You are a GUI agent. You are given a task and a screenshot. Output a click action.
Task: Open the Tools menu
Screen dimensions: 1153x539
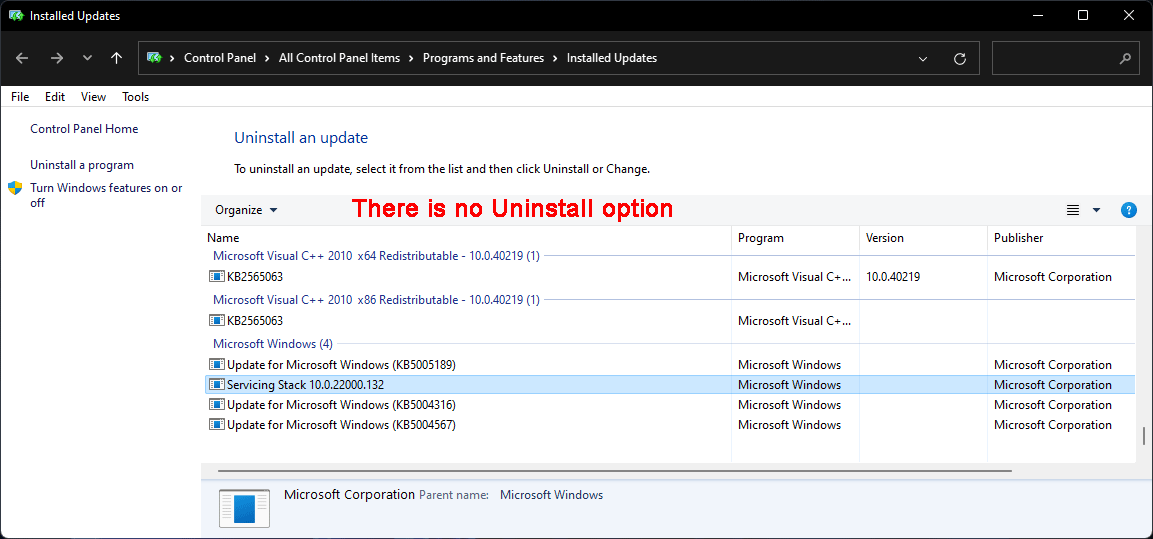[135, 96]
